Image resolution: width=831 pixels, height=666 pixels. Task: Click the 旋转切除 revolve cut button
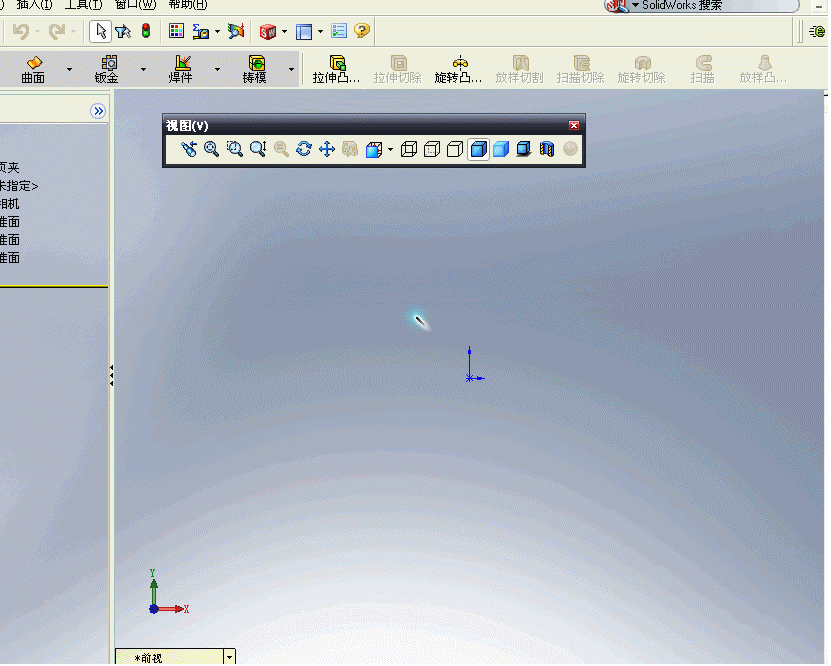pos(641,69)
